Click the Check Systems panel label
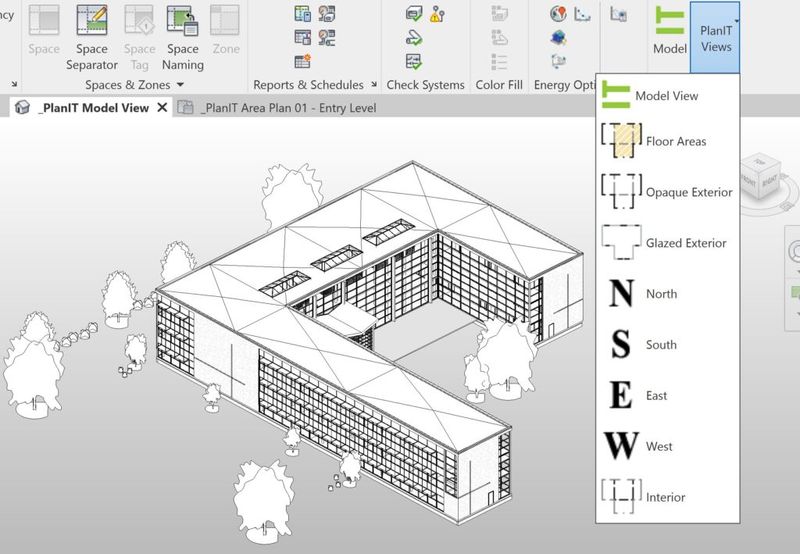800x554 pixels. click(x=425, y=85)
